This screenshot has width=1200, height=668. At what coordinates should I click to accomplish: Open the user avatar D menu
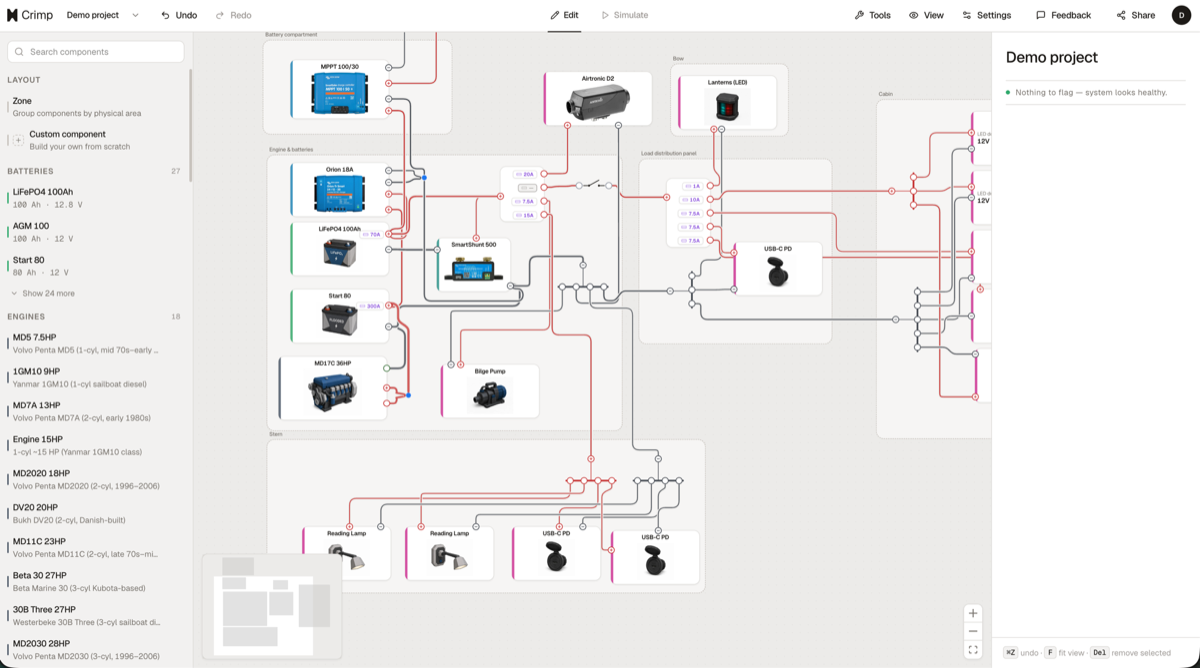point(1179,15)
